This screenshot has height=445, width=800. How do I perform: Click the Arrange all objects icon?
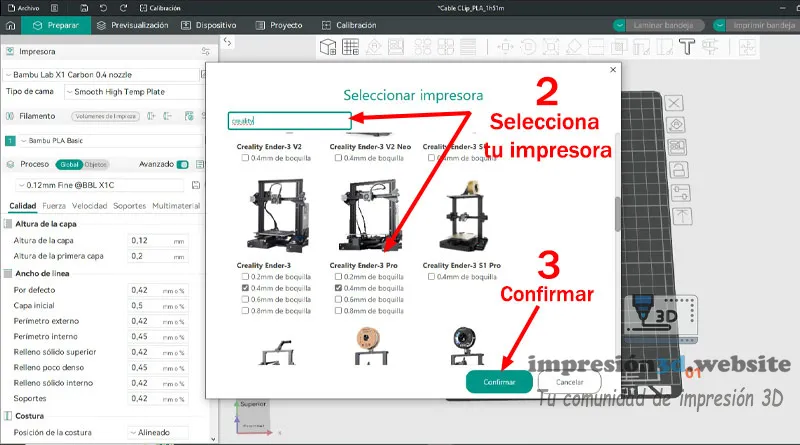(x=396, y=47)
